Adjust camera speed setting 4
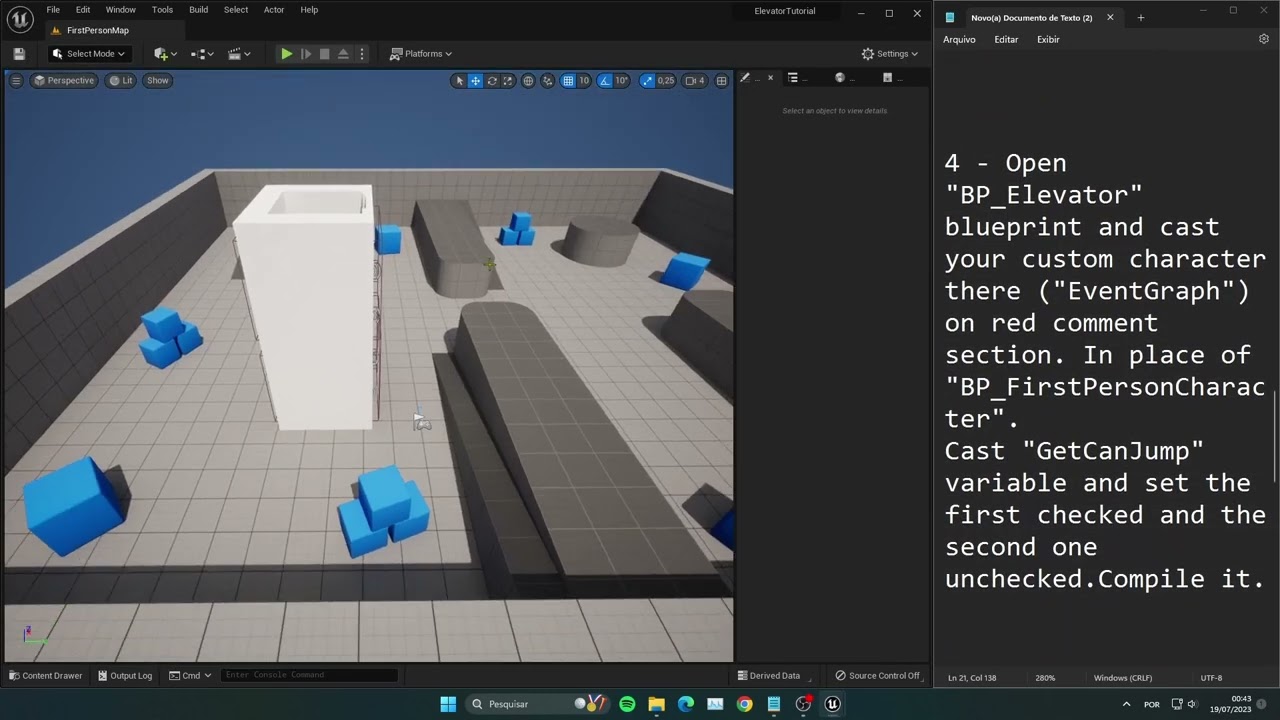The image size is (1280, 720). click(695, 81)
